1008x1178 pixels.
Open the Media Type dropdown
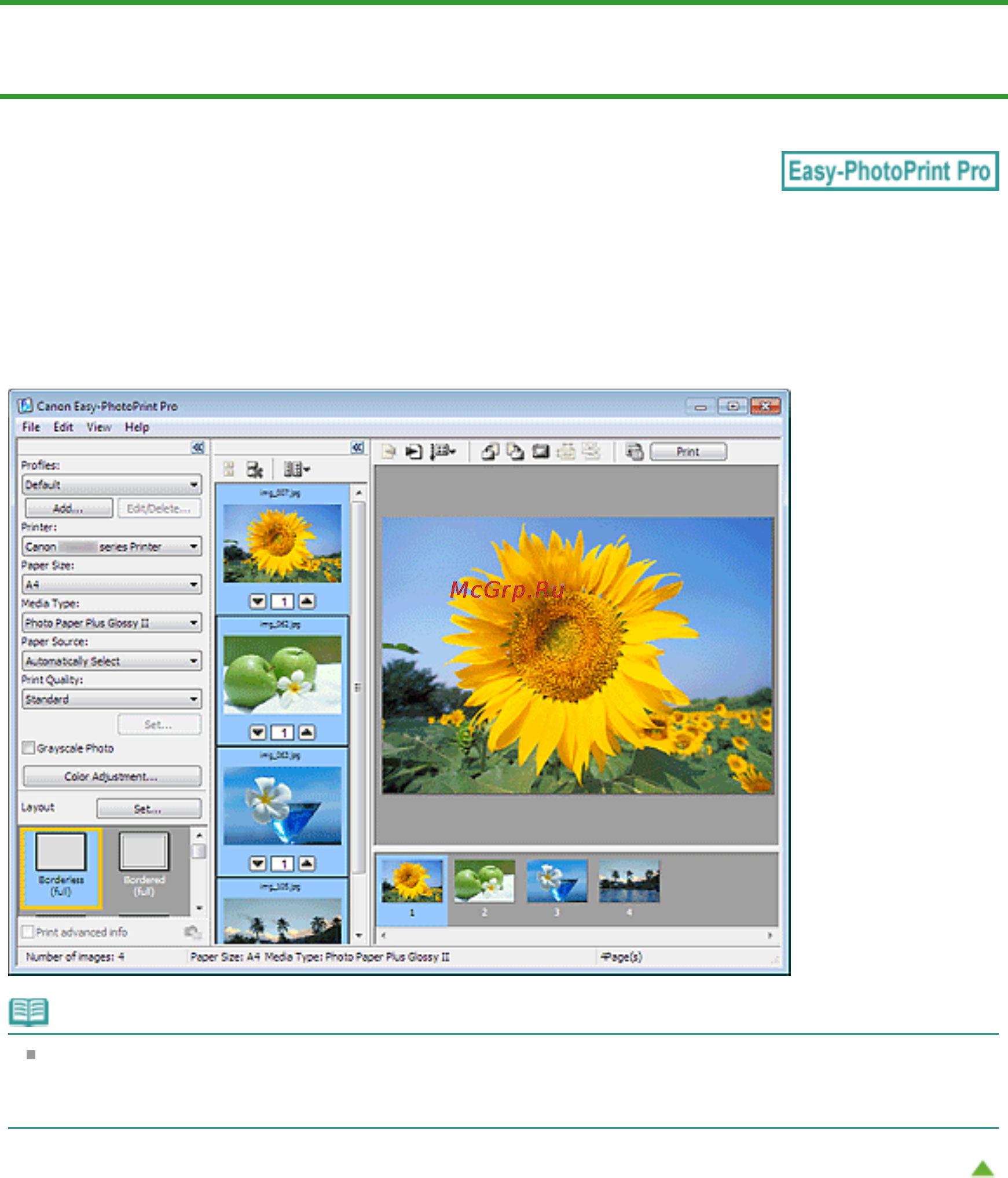coord(112,623)
